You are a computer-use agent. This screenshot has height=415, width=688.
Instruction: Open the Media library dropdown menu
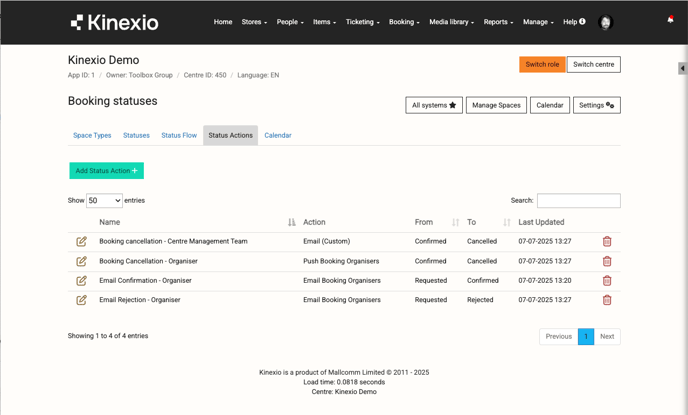[x=451, y=22]
